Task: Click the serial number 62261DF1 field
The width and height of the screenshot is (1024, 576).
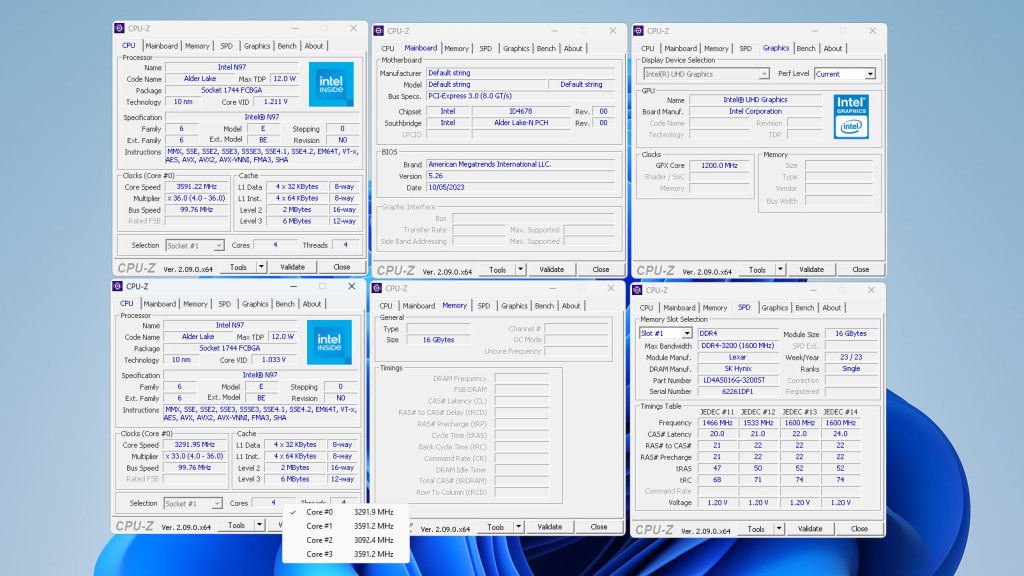Action: click(x=737, y=391)
